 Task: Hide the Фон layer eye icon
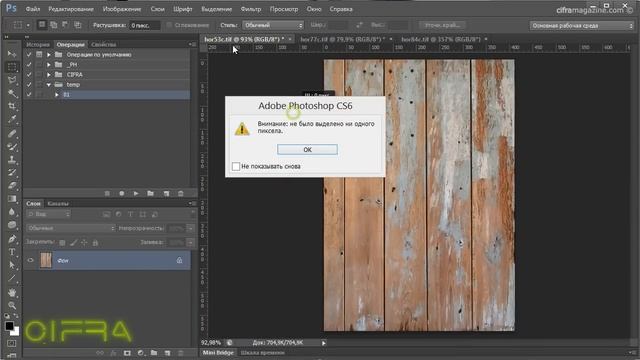click(x=30, y=260)
